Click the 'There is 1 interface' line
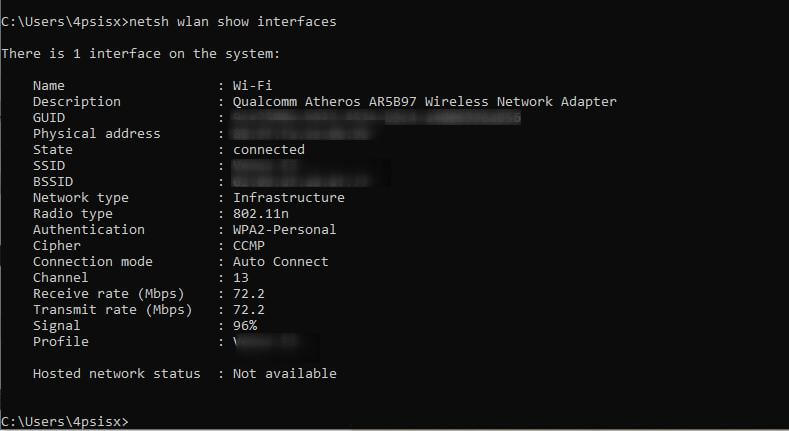 140,53
